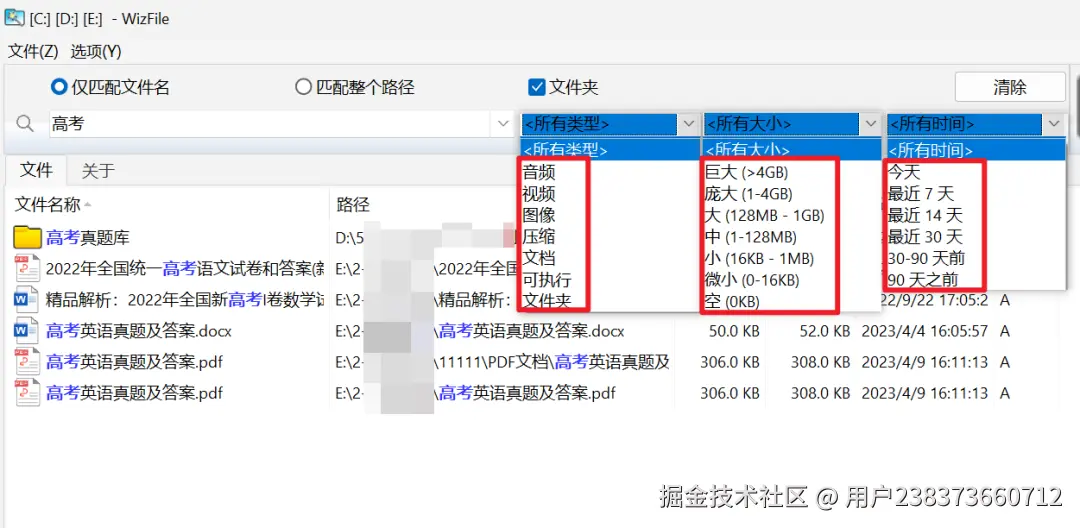Select <所有大小> entry in open list
Image resolution: width=1080 pixels, height=528 pixels.
click(791, 149)
